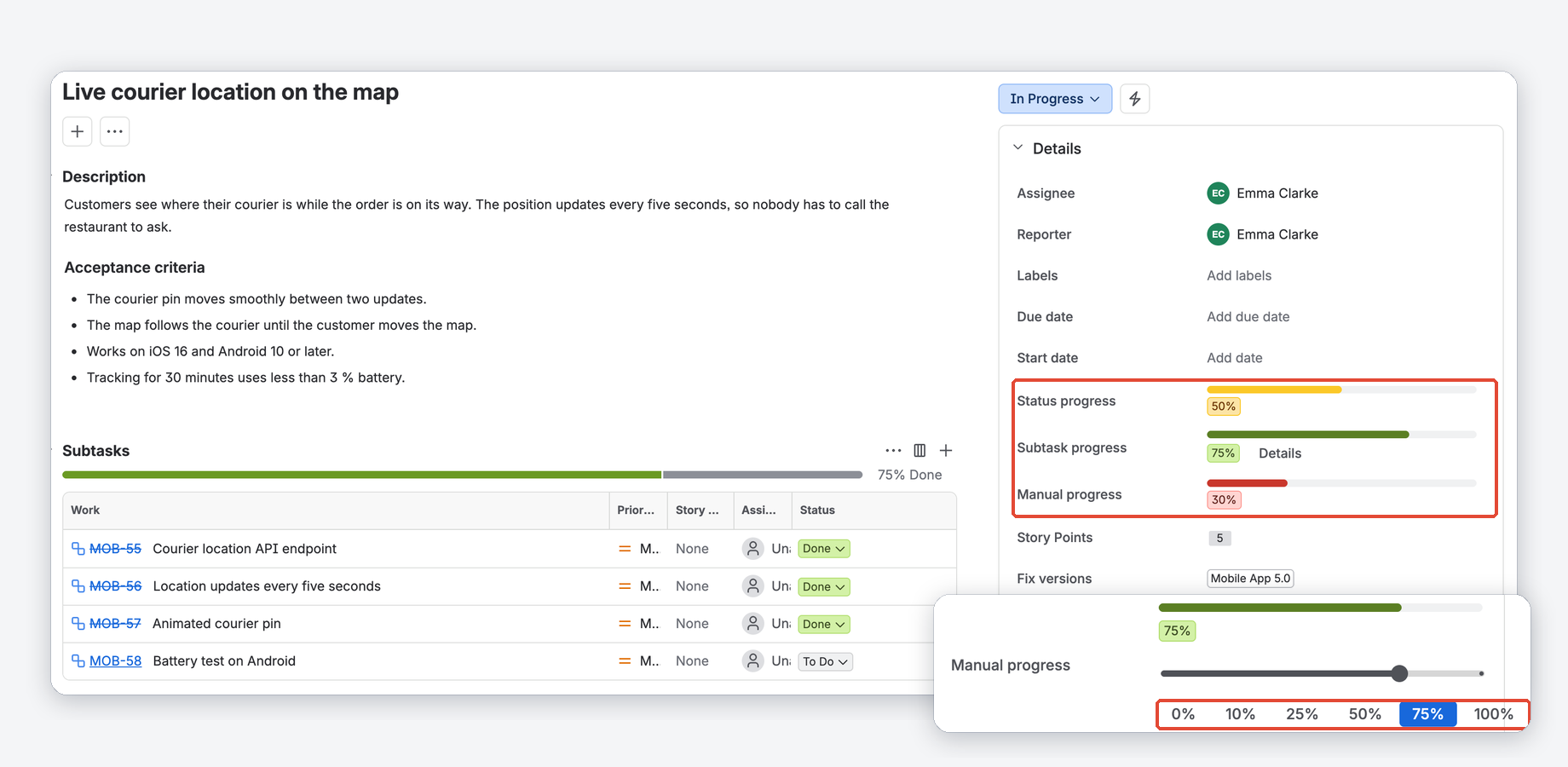Open the more actions ellipsis under the title

pyautogui.click(x=115, y=131)
